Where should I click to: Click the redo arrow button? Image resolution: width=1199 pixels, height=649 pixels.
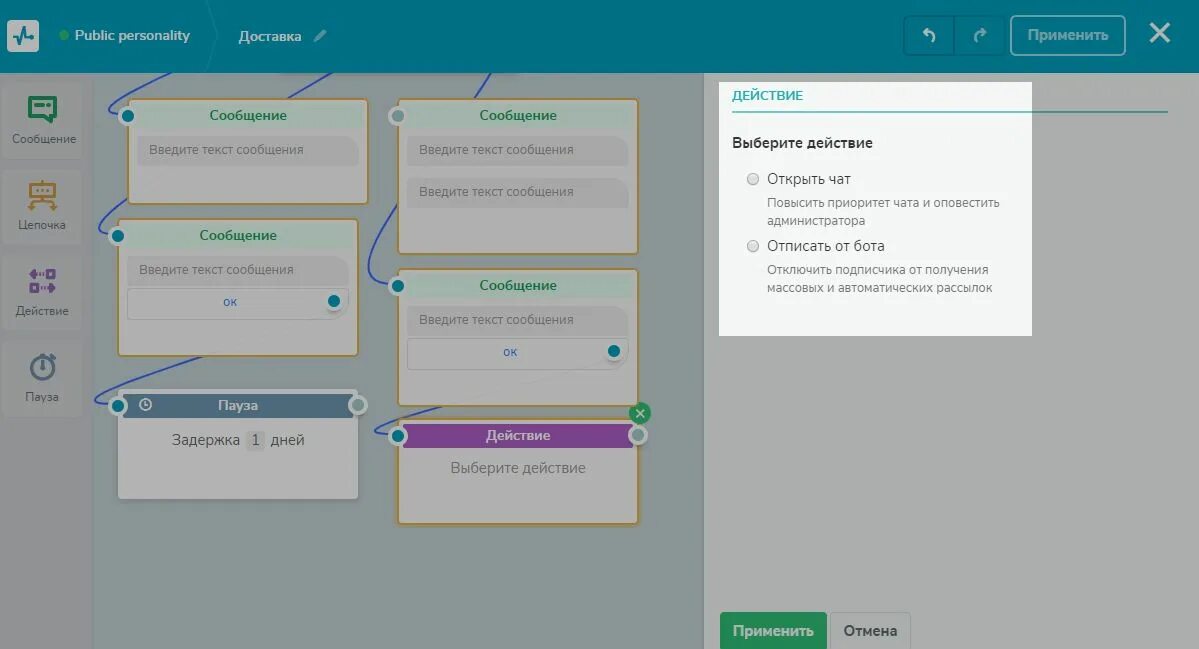click(980, 35)
